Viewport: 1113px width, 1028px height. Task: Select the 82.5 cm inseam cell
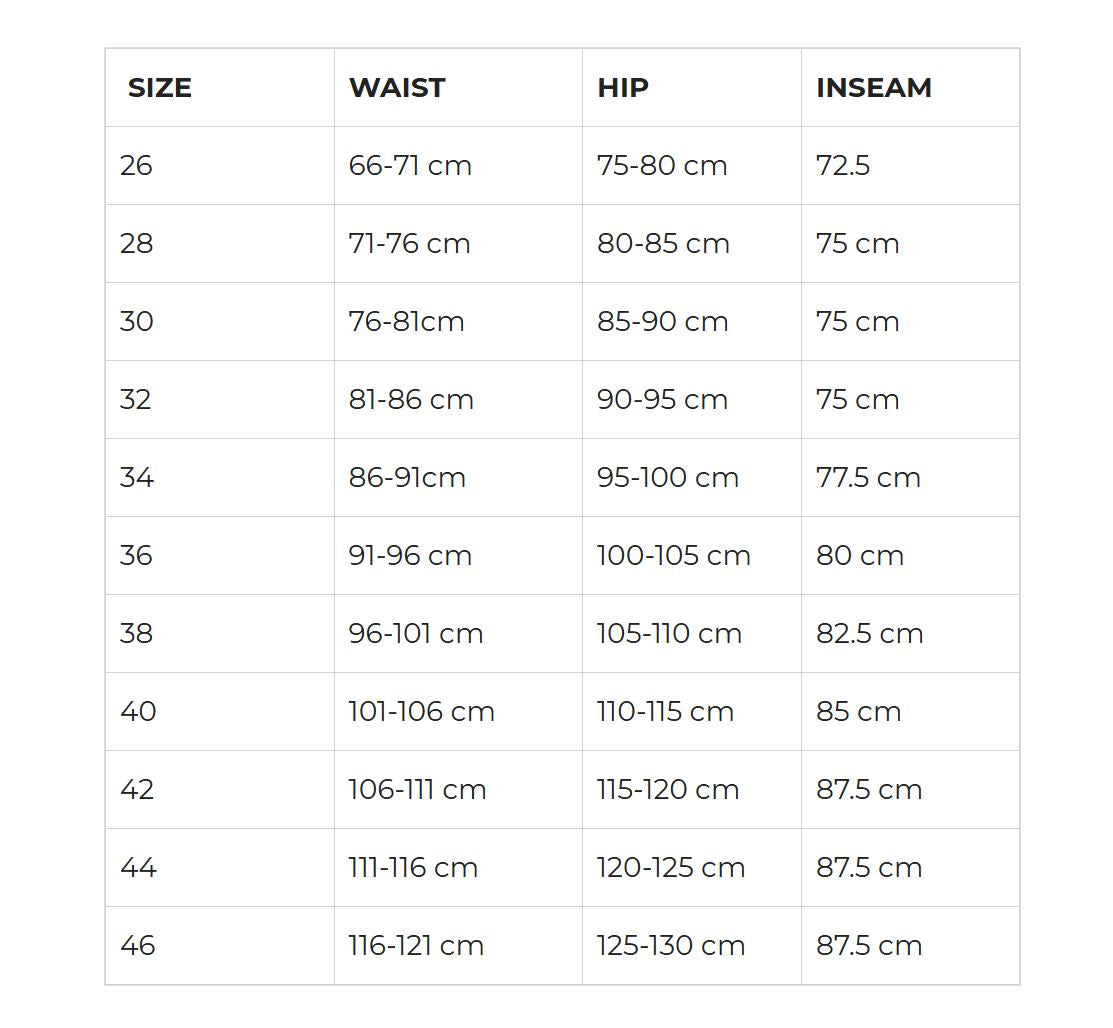coord(869,634)
